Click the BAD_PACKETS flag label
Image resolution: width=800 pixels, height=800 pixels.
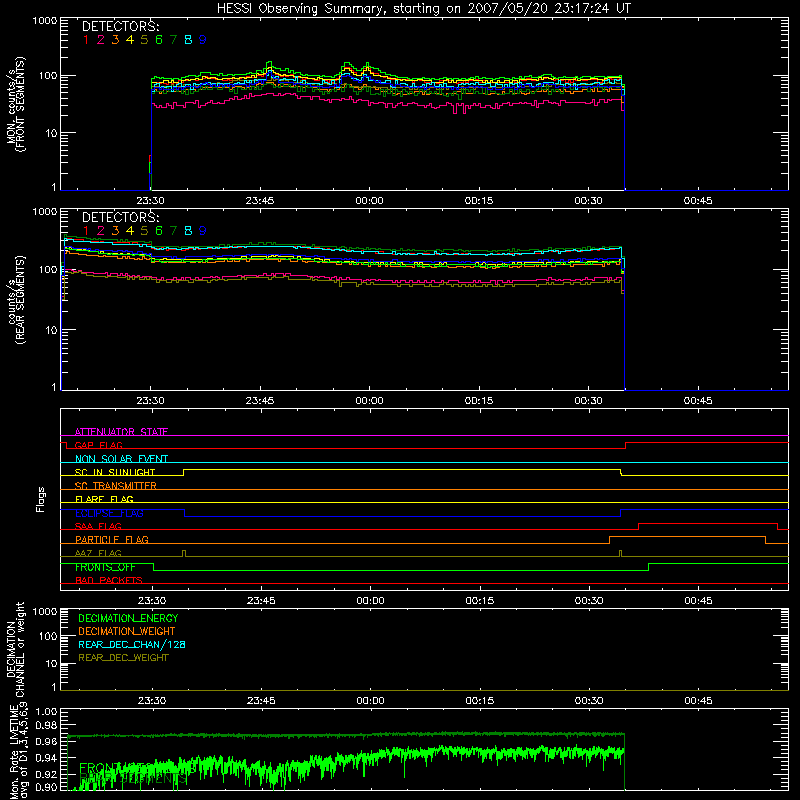pos(109,581)
